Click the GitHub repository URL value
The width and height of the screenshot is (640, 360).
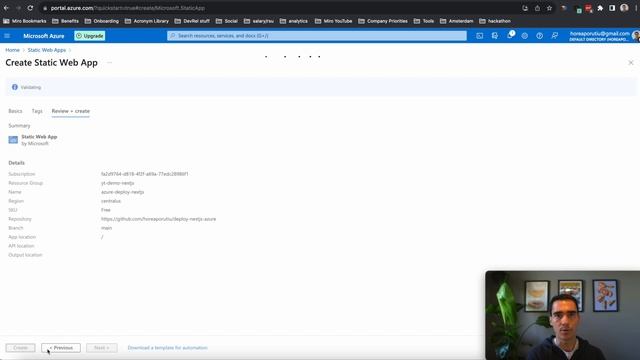pyautogui.click(x=158, y=219)
